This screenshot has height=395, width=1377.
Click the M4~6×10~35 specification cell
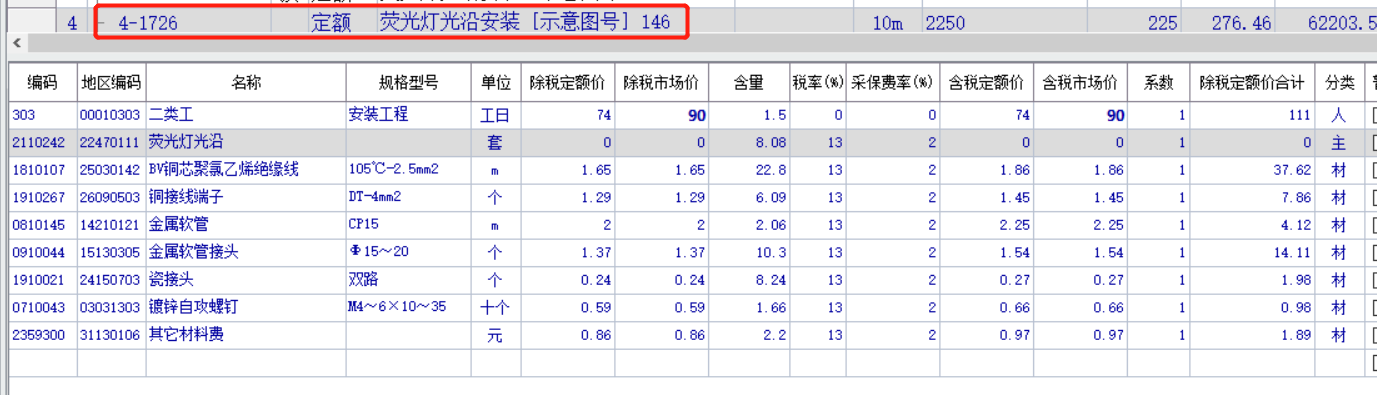coord(408,308)
